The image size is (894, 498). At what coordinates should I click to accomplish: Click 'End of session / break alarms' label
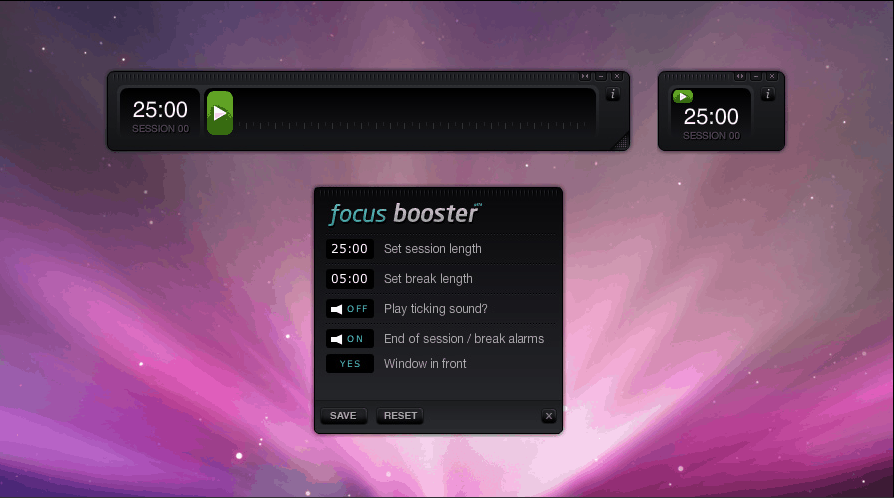coord(464,339)
